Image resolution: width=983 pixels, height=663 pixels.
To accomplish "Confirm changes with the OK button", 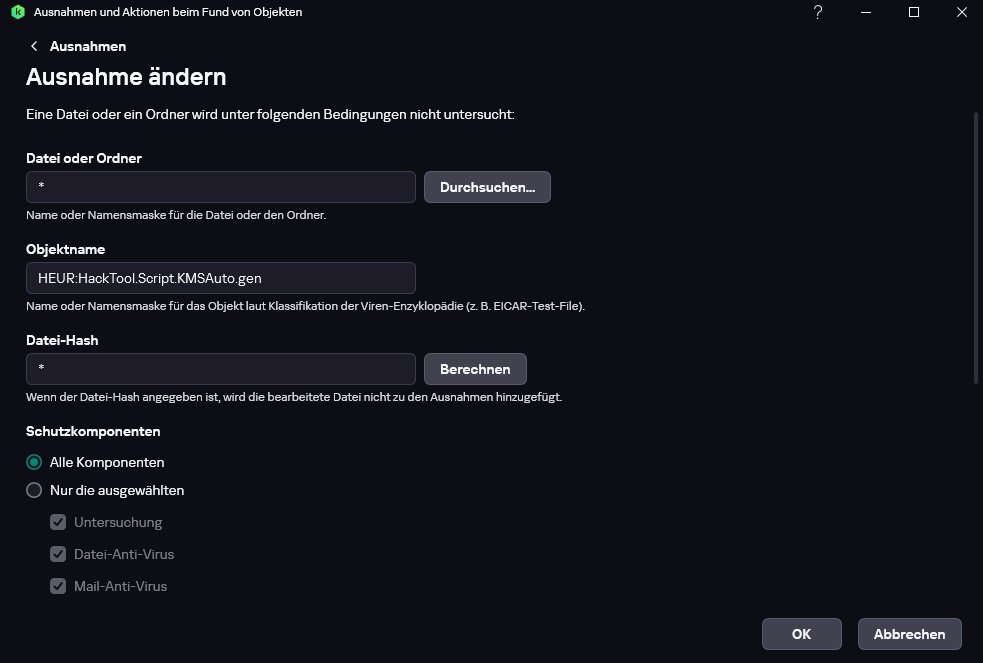I will coord(801,634).
